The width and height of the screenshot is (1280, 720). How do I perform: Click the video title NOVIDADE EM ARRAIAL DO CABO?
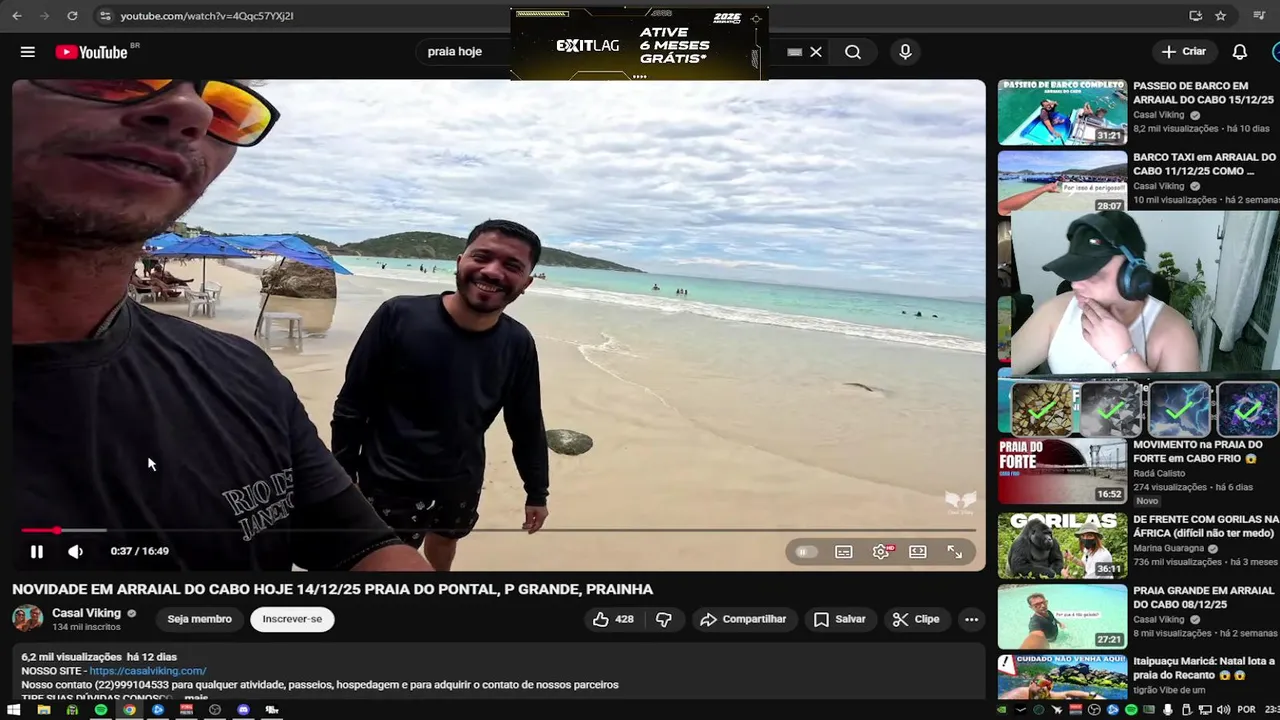[332, 589]
